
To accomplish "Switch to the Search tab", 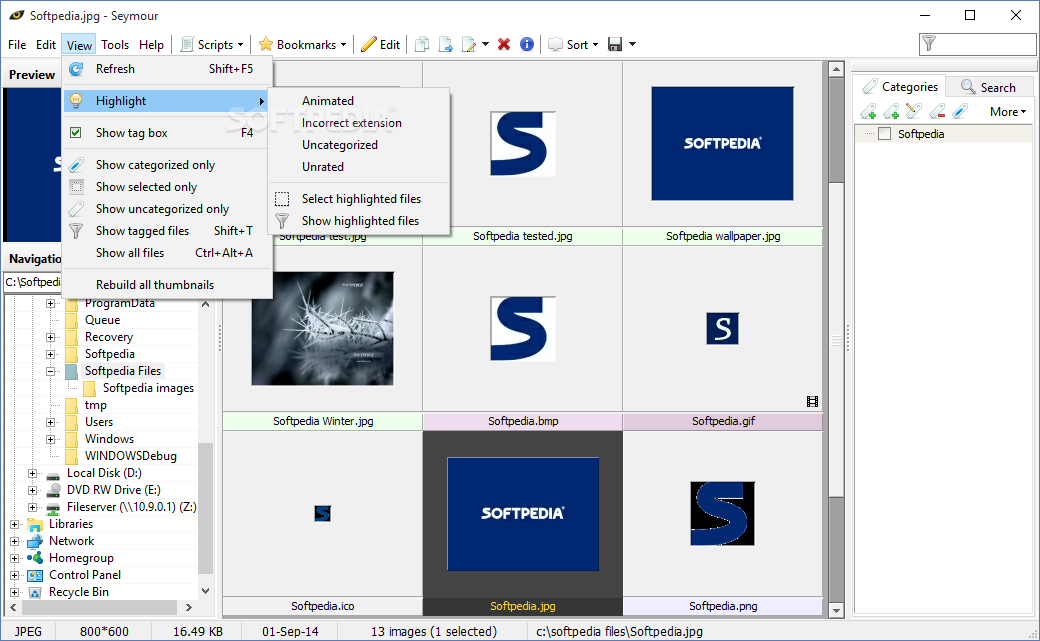I will 988,87.
